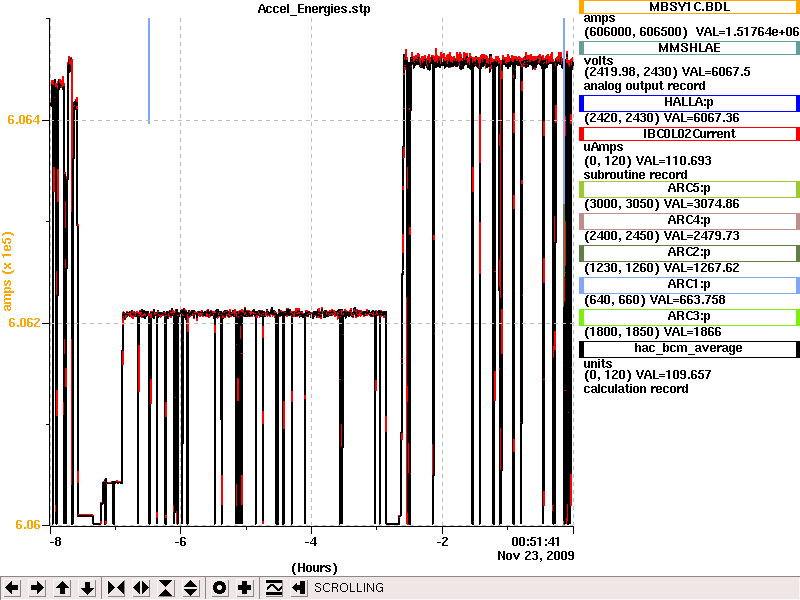The image size is (800, 600).
Task: Click the -8 hour tick label
Action: click(55, 542)
